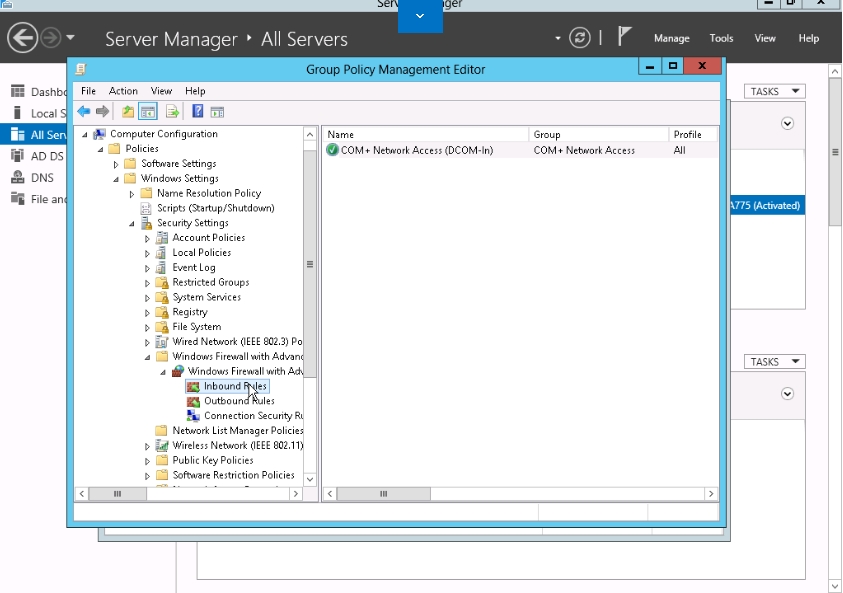Select the Event Log tree item
This screenshot has width=843, height=593.
(x=194, y=267)
